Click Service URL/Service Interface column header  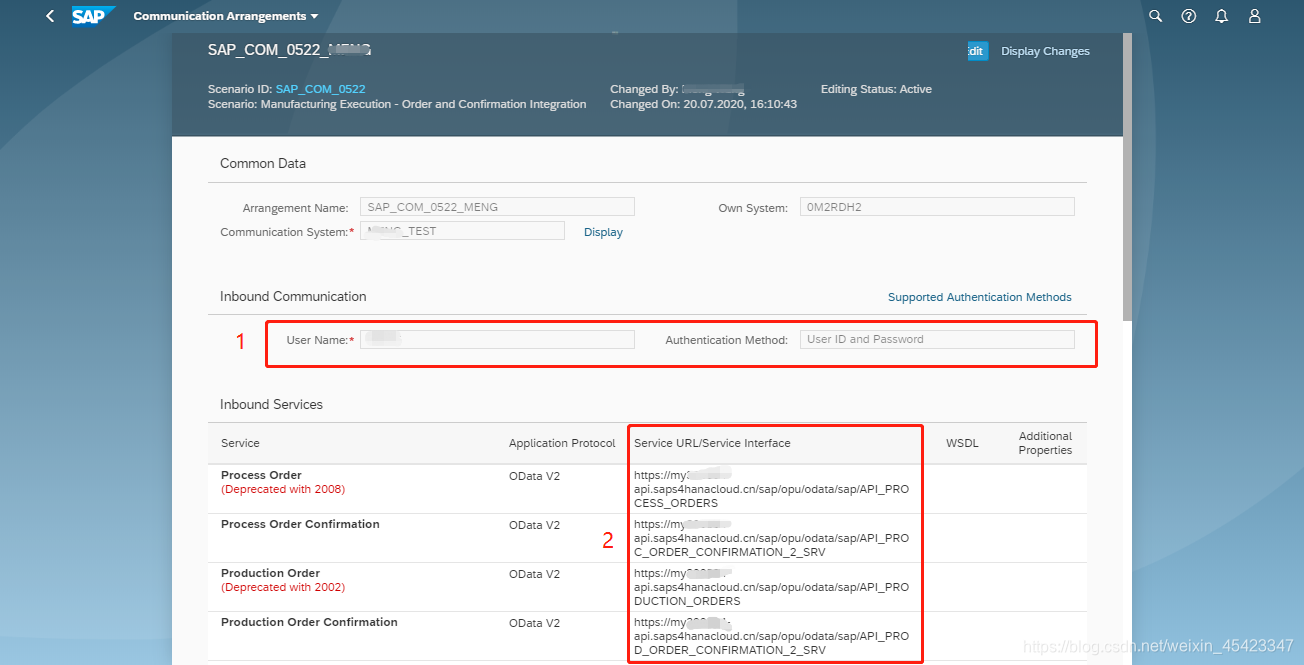[x=712, y=443]
